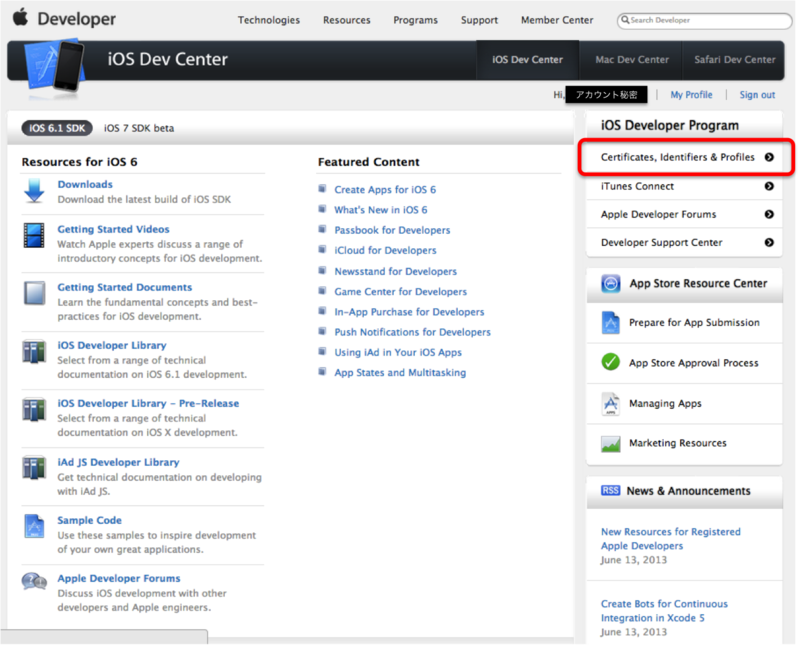
Task: Click the Getting Started Videos filmstrip icon
Action: 34,235
